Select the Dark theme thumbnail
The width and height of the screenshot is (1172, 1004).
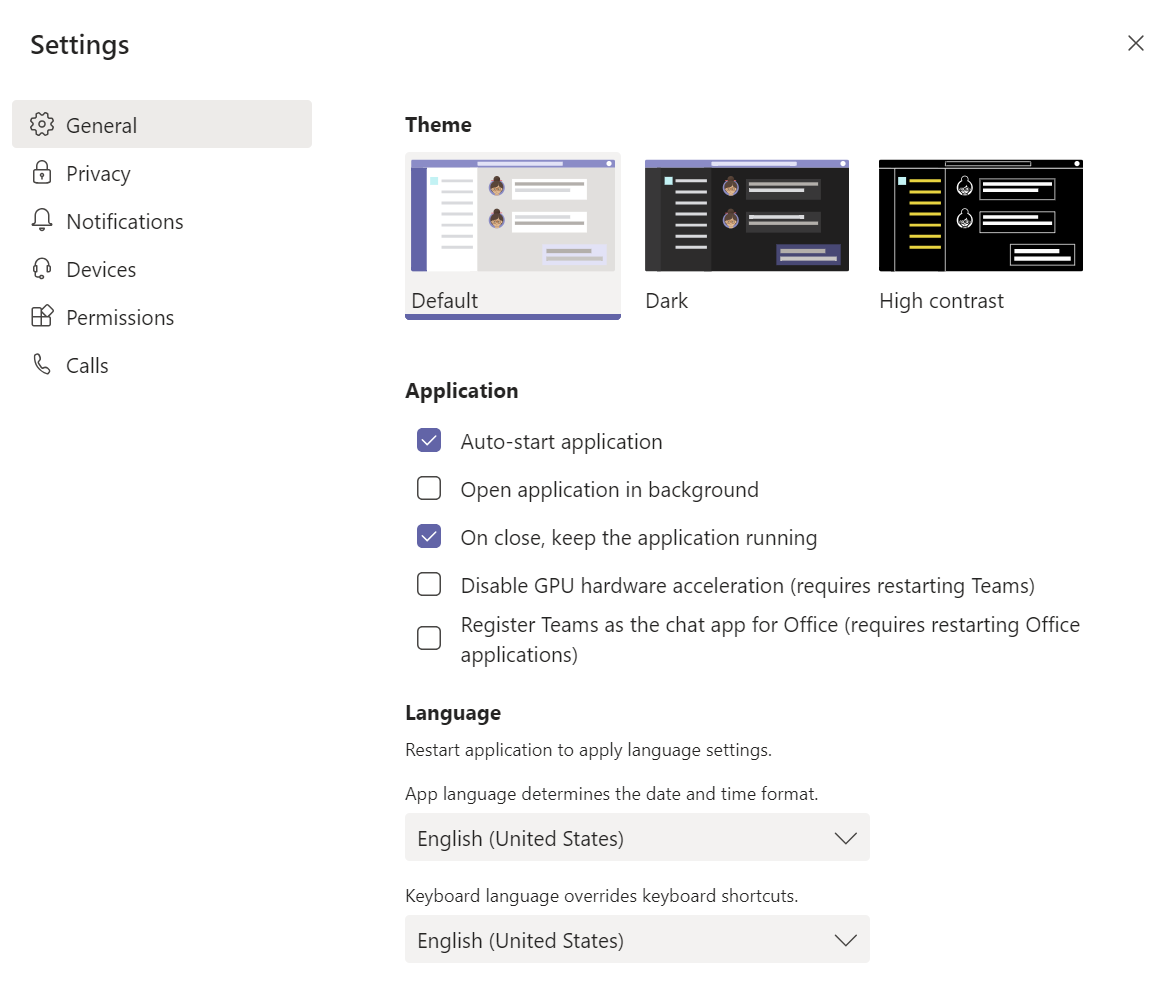pyautogui.click(x=747, y=215)
